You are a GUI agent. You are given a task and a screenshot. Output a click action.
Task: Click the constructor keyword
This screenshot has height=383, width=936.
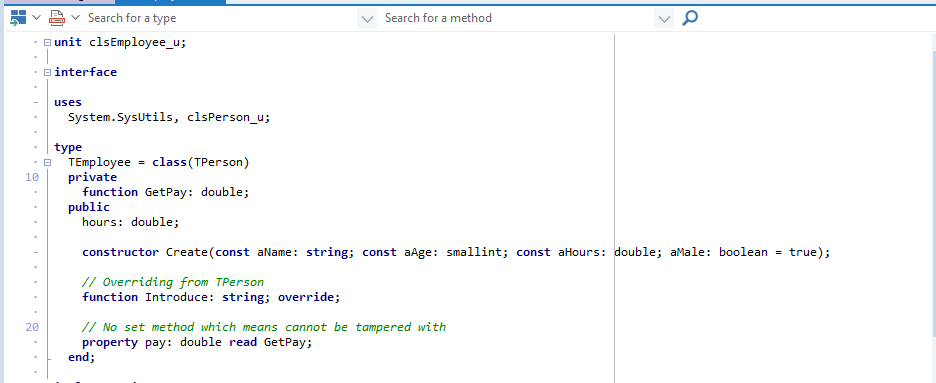point(121,252)
